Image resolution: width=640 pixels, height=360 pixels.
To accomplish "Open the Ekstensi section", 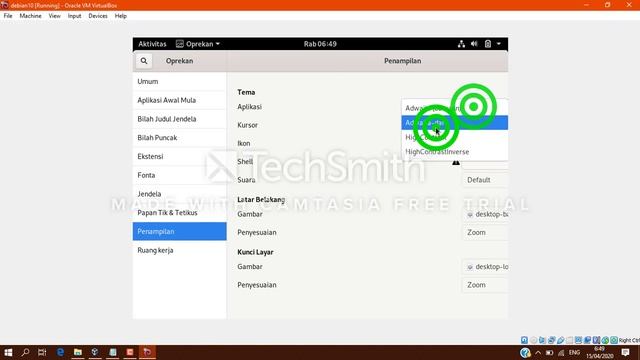I will [180, 157].
